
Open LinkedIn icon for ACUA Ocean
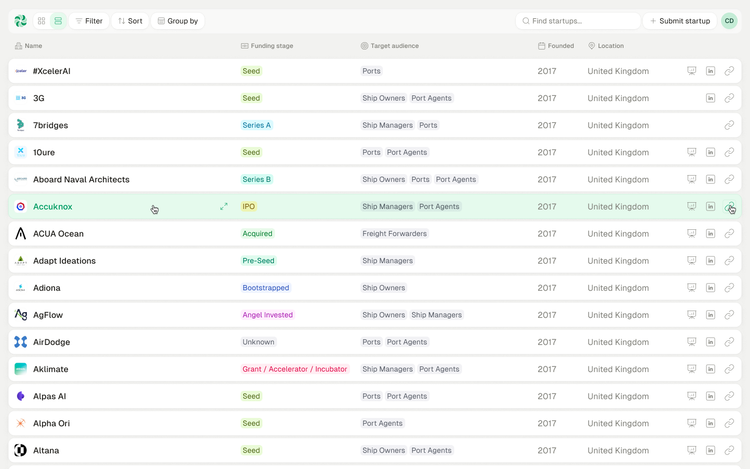[x=710, y=234]
